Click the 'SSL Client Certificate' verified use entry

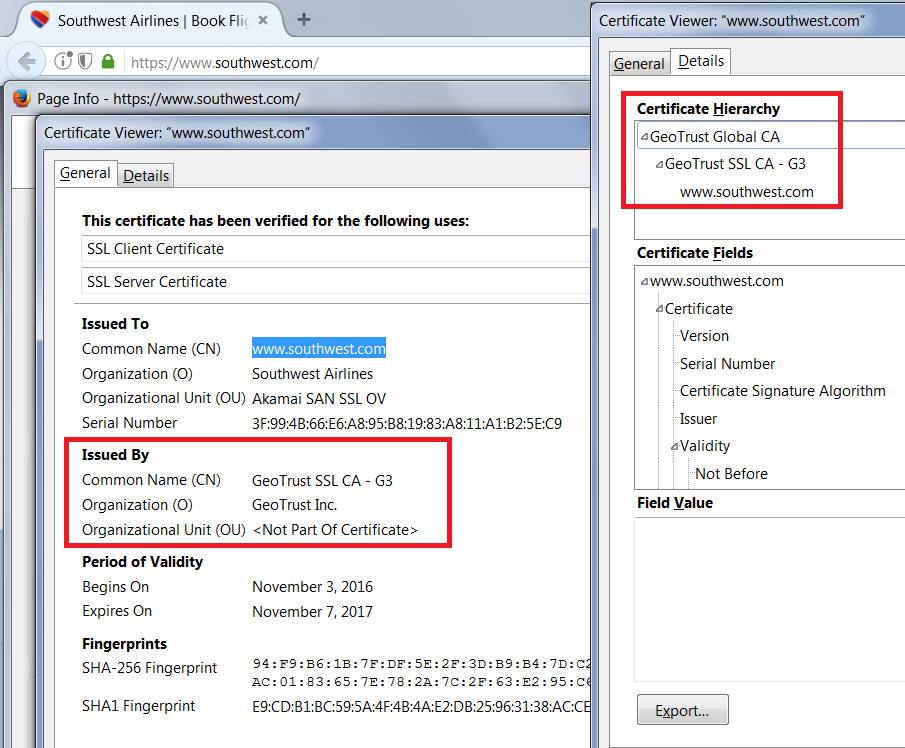point(335,249)
